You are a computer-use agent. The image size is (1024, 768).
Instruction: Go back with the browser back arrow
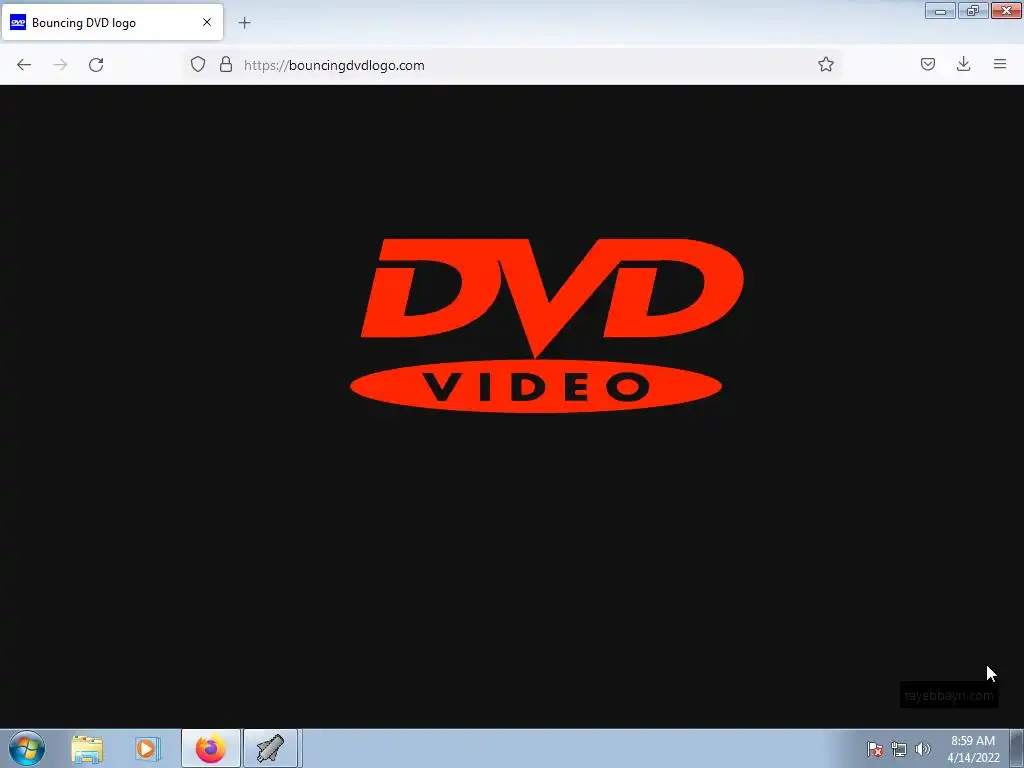(x=24, y=65)
